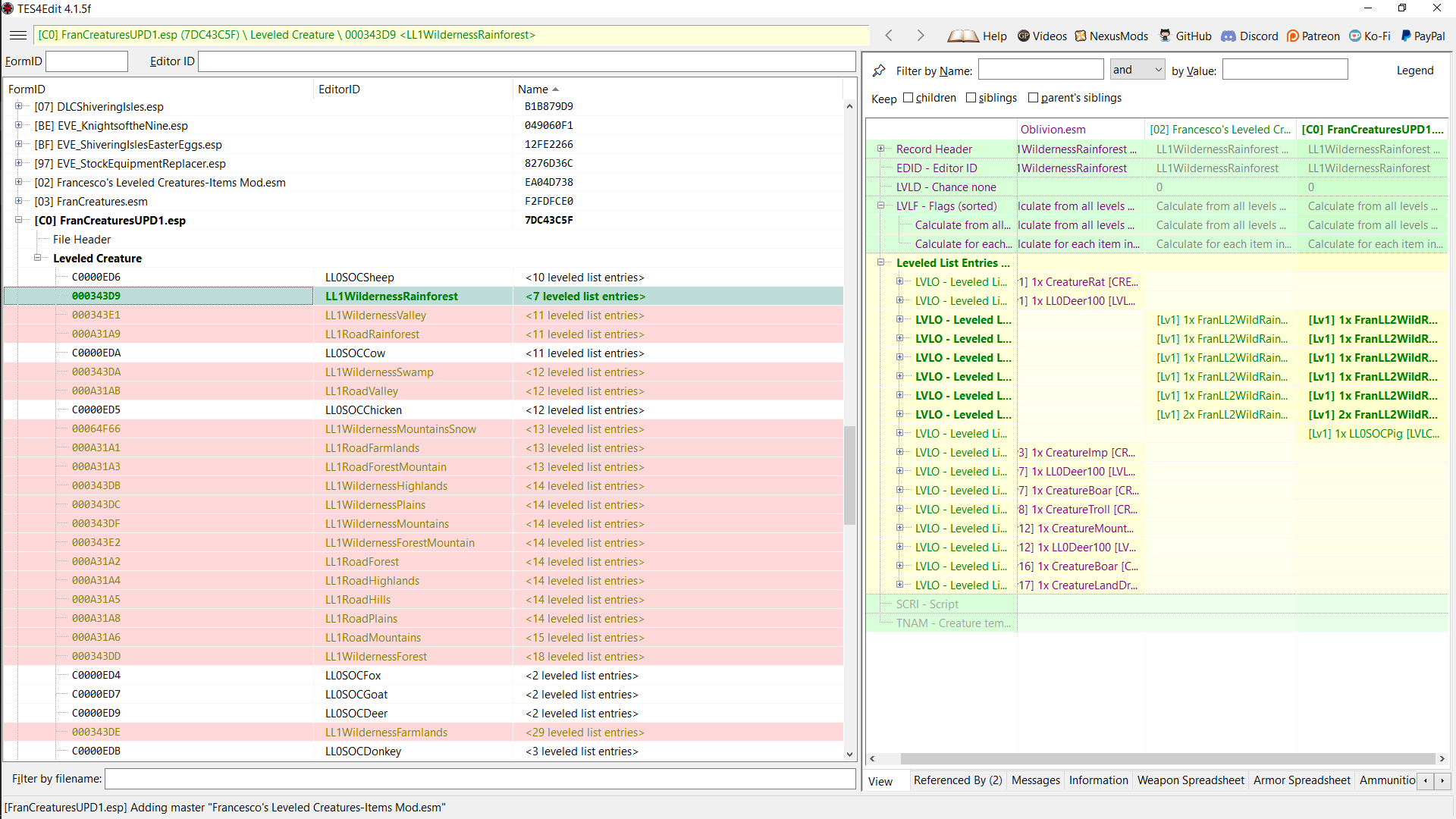This screenshot has width=1456, height=819.
Task: Collapse FranCreaturesUPD1.esp tree node
Action: [18, 220]
